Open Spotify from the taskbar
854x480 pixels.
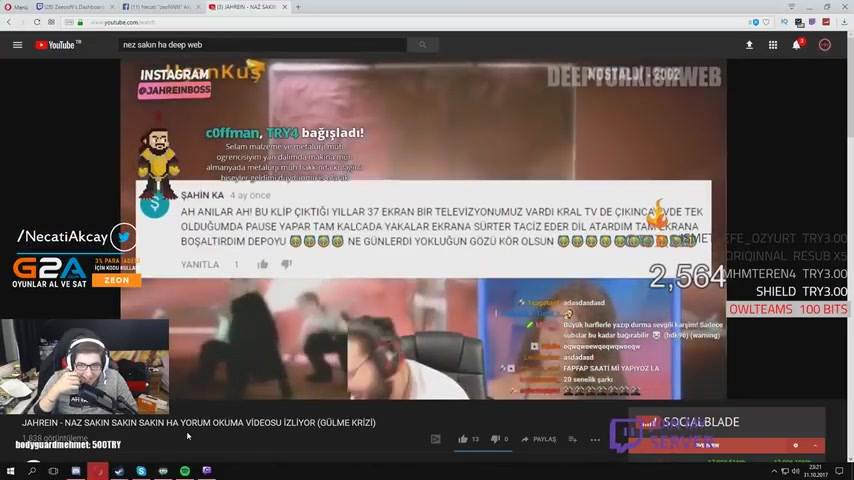point(185,471)
